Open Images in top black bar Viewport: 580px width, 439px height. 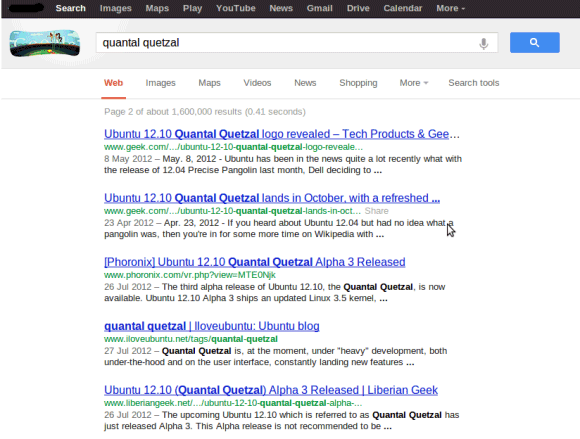pos(115,8)
